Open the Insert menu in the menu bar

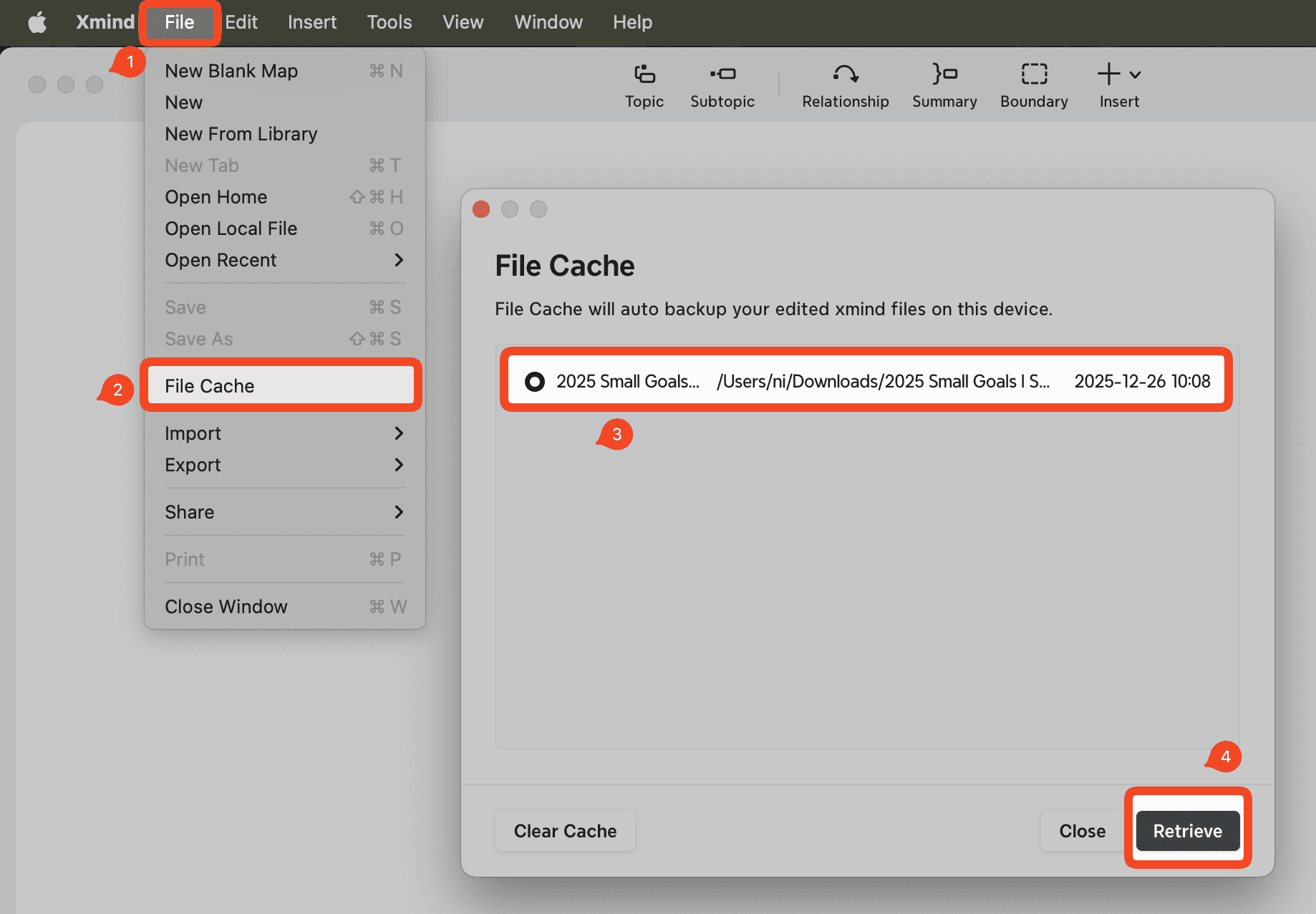point(312,22)
